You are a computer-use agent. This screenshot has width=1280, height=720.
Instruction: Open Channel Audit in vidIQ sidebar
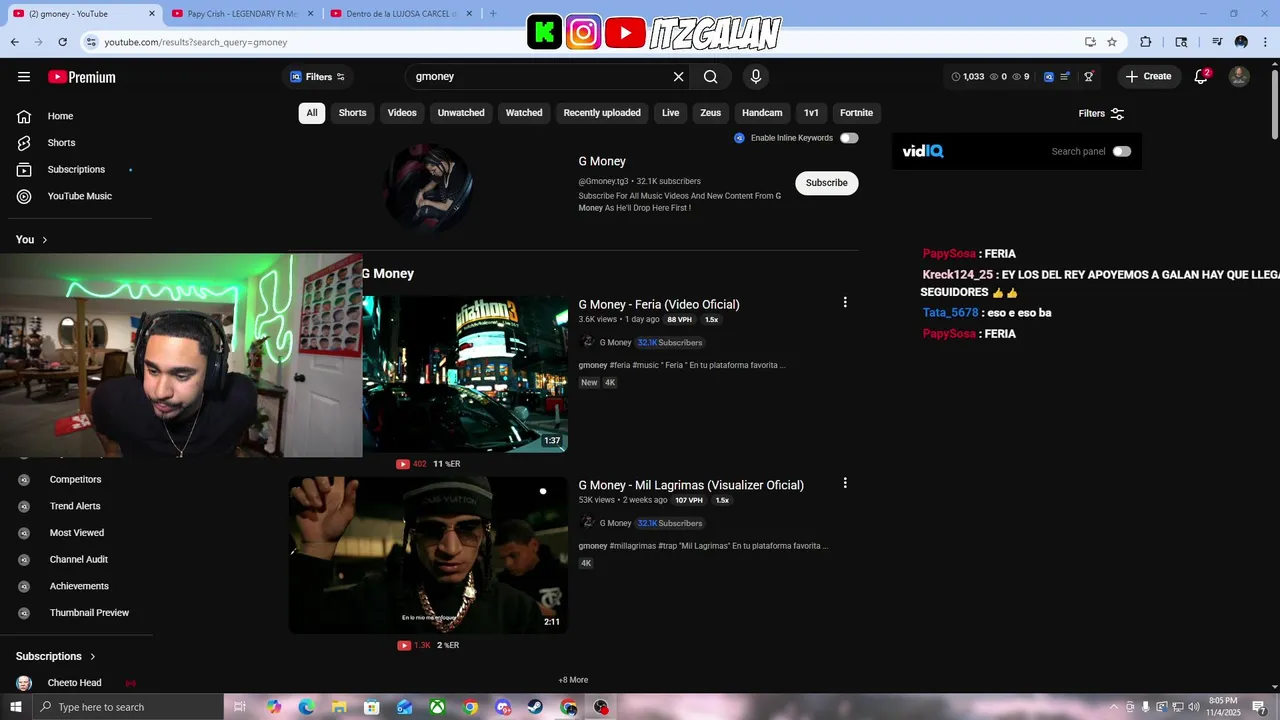[x=78, y=560]
